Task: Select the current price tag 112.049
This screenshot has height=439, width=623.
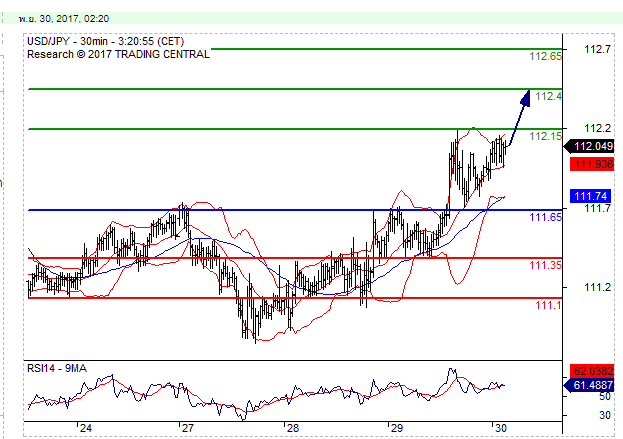Action: point(589,146)
